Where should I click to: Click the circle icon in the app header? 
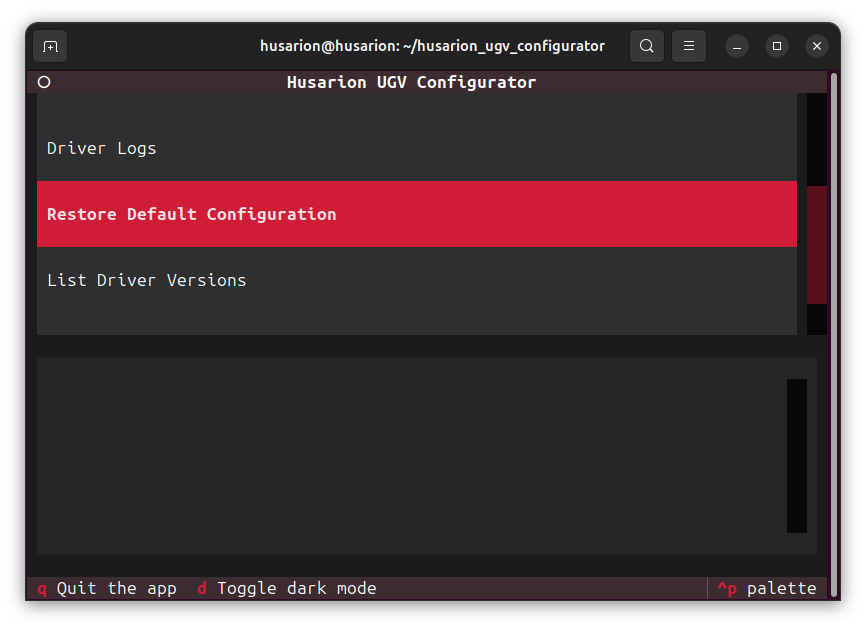tap(44, 82)
